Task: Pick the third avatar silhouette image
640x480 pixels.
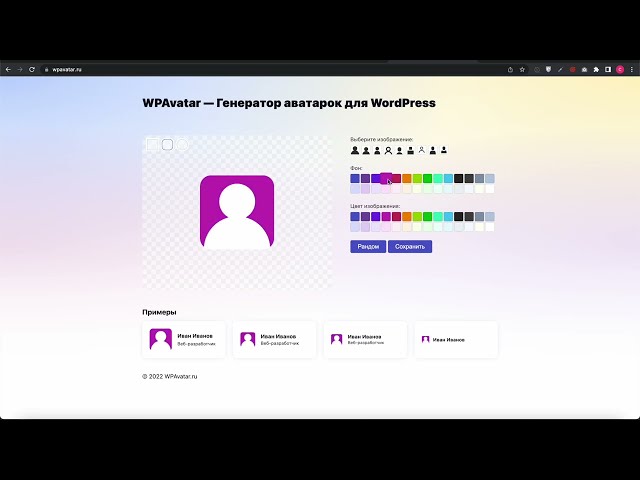Action: 377,151
